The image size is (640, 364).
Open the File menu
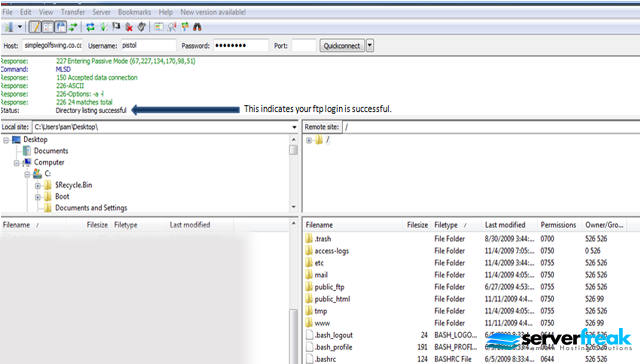coord(7,12)
